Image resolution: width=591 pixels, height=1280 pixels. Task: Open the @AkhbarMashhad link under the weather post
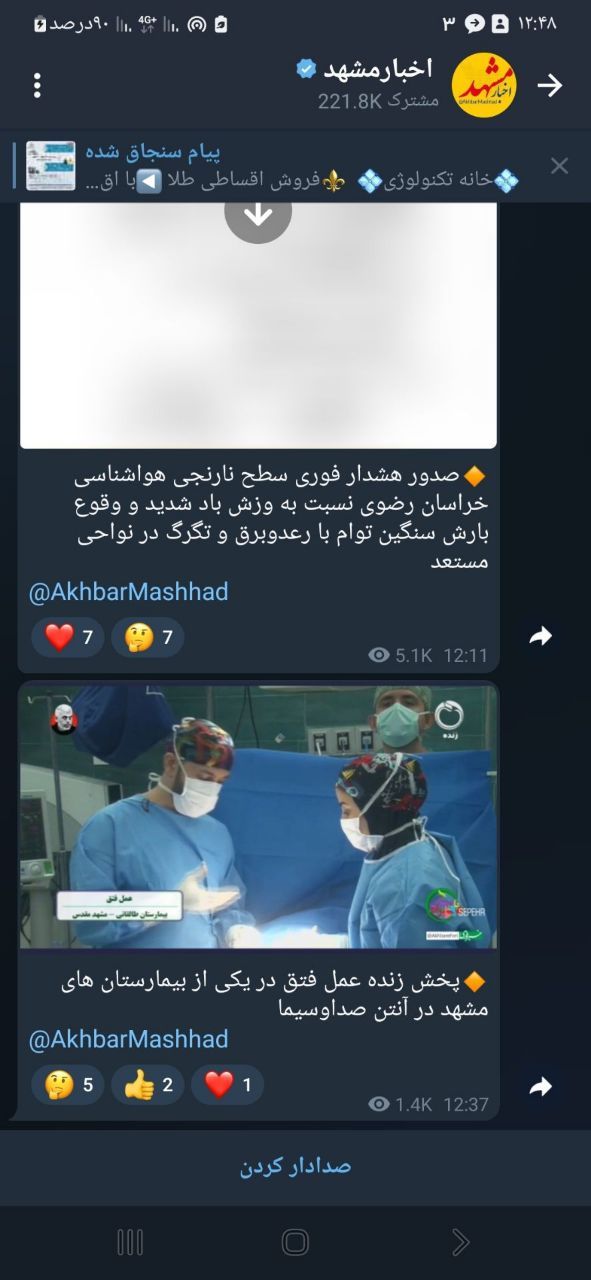[x=128, y=592]
